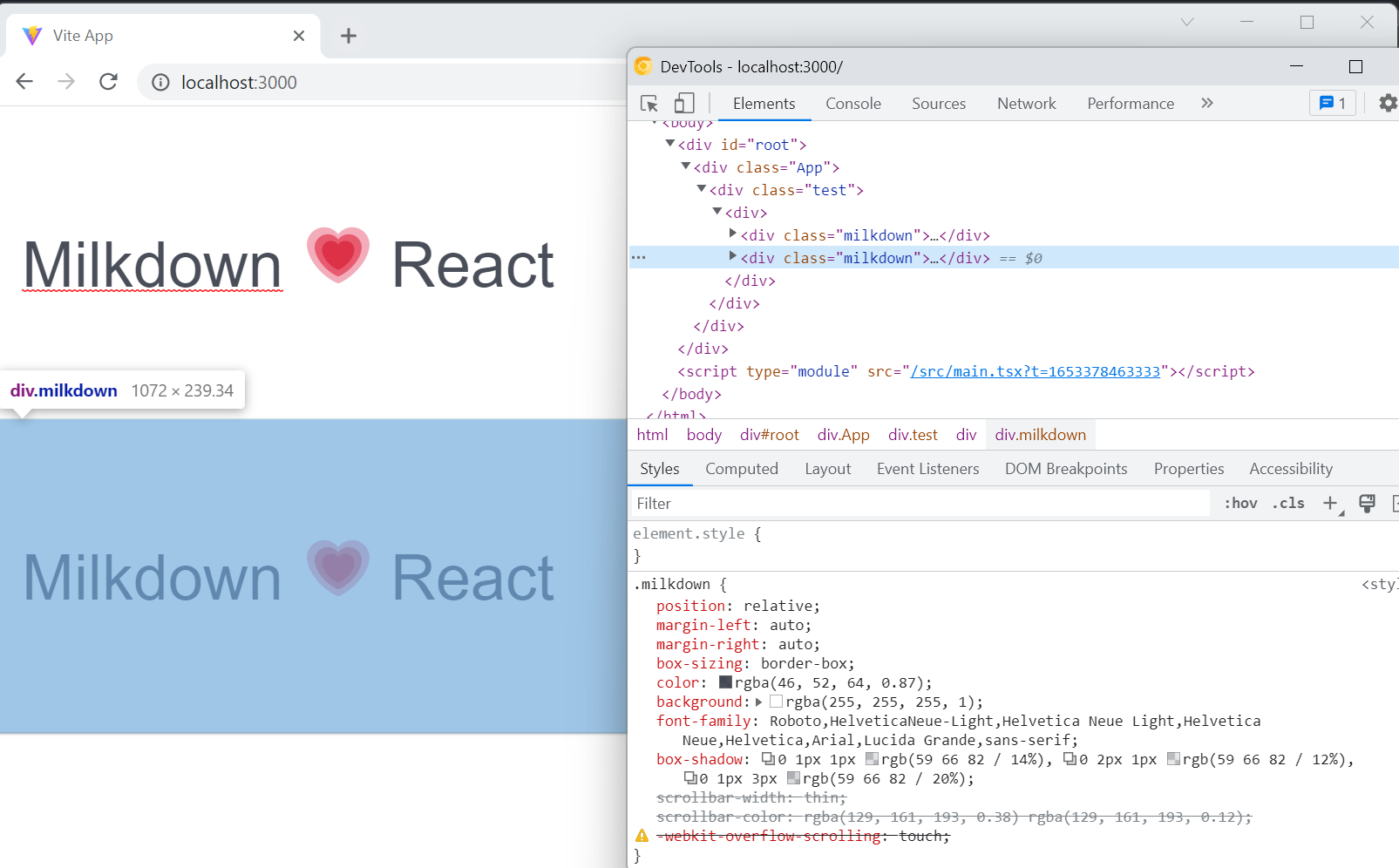1399x868 pixels.
Task: Select the inspect element tool
Action: click(x=649, y=103)
